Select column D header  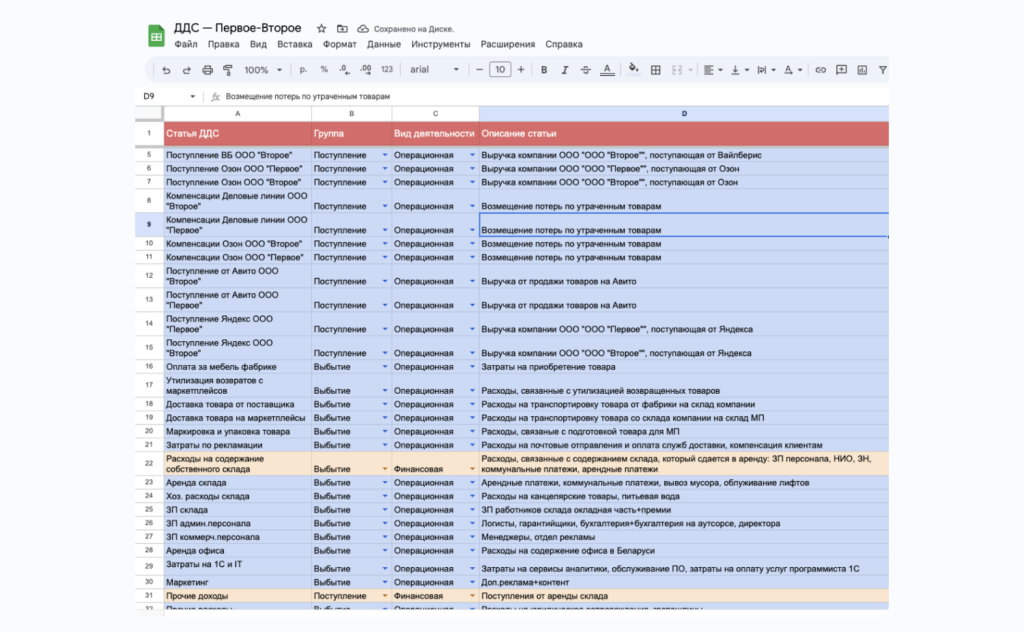[684, 114]
